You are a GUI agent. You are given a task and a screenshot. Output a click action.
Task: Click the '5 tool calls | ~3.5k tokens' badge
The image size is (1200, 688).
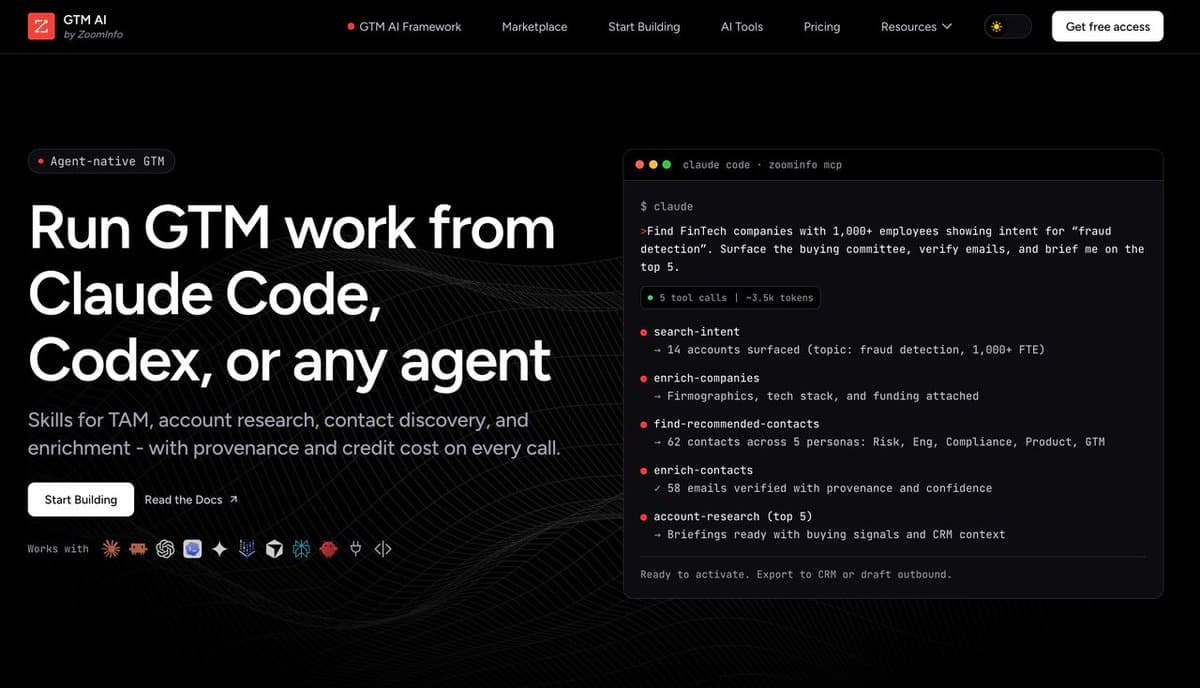[731, 297]
